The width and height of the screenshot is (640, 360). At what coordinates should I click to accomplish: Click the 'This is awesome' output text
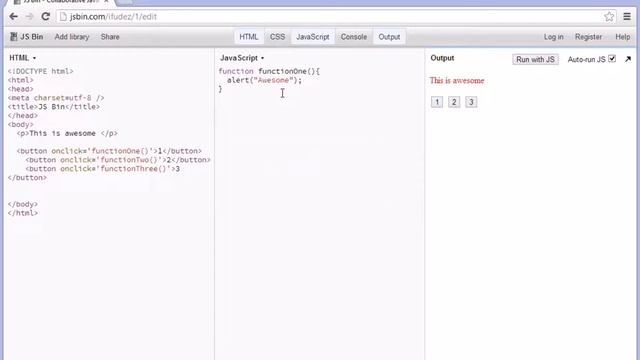tap(457, 80)
